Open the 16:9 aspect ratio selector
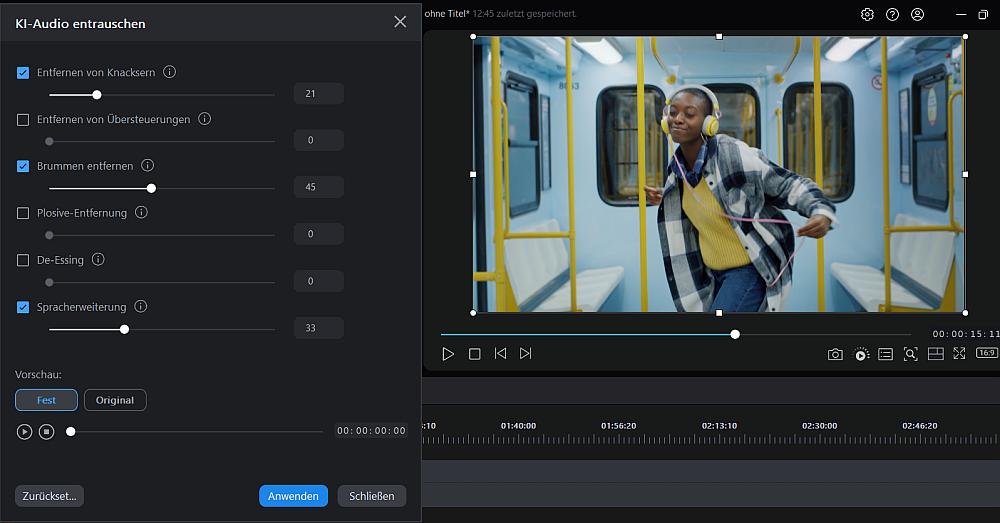The height and width of the screenshot is (523, 1000). click(x=986, y=353)
